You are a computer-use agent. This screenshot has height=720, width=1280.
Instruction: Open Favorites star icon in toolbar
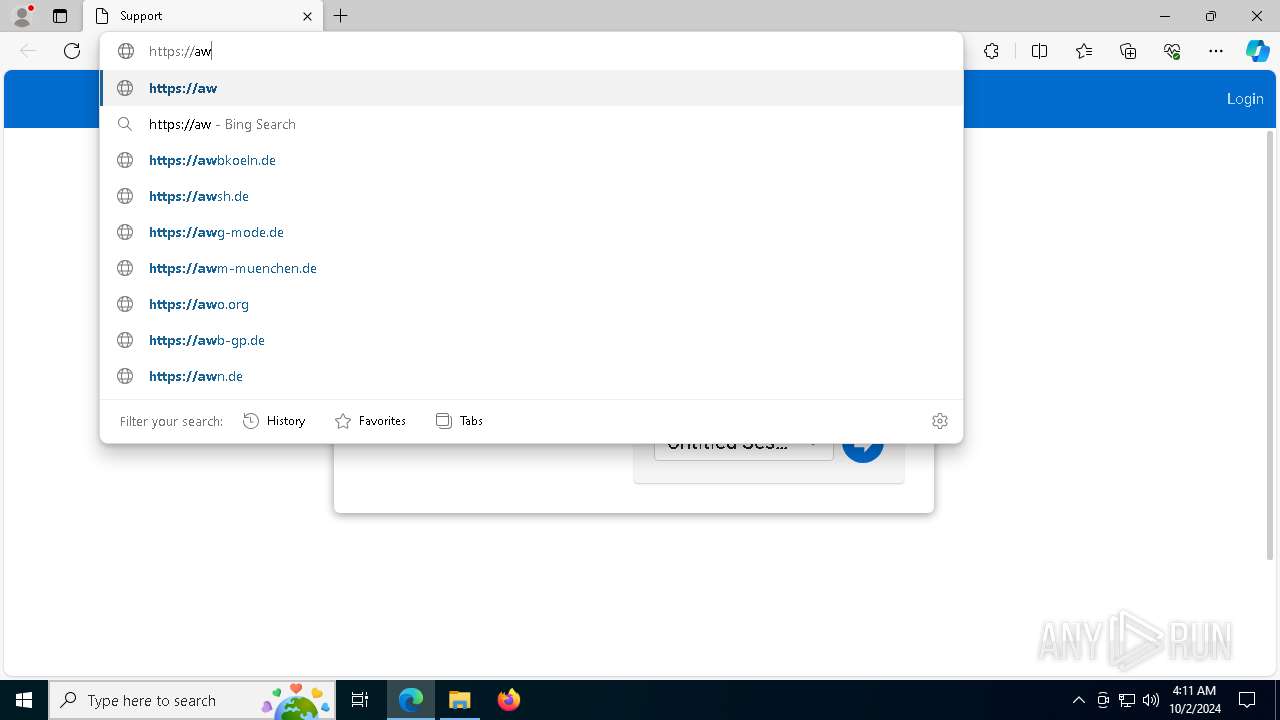(x=1084, y=51)
